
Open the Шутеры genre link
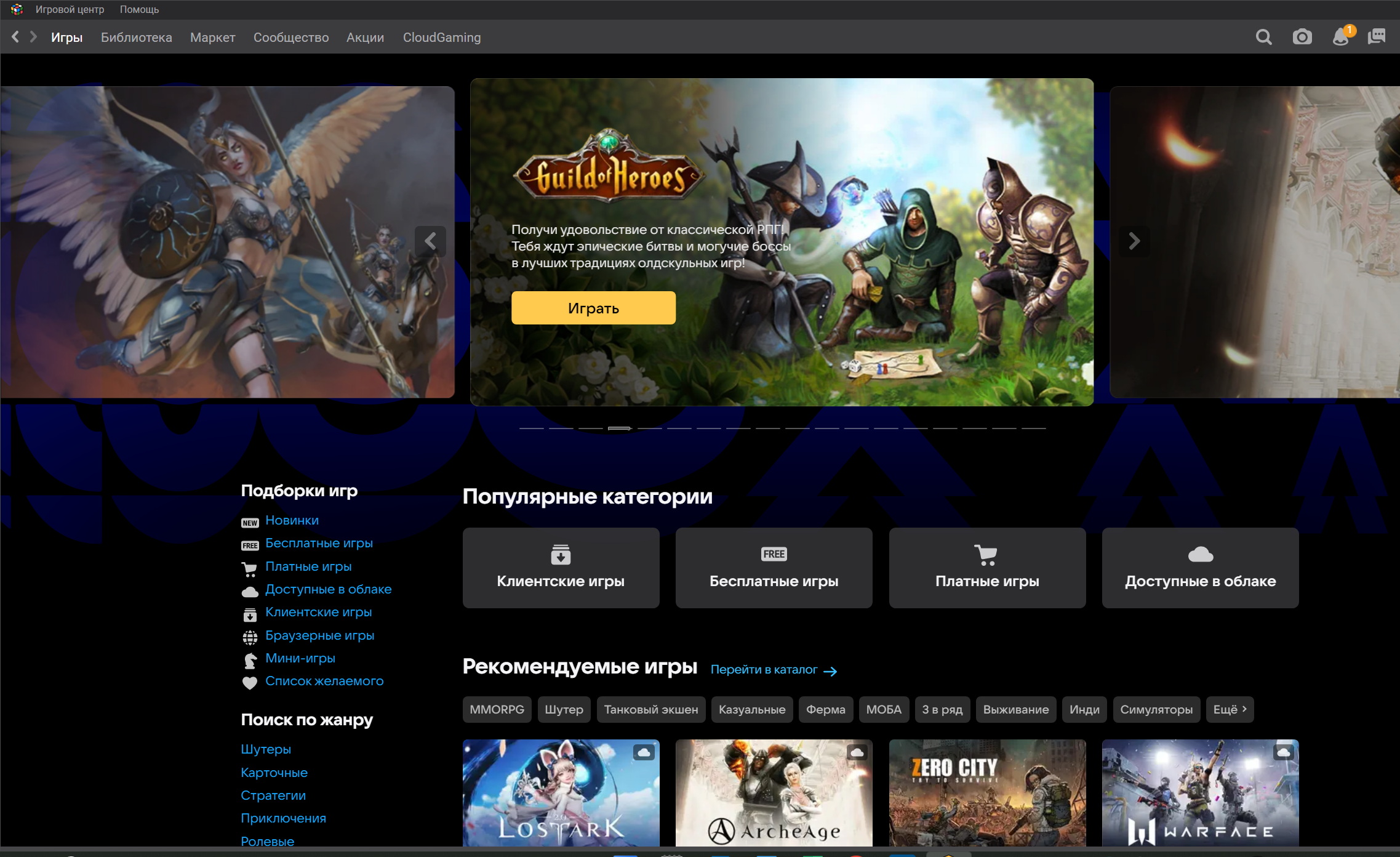click(266, 749)
